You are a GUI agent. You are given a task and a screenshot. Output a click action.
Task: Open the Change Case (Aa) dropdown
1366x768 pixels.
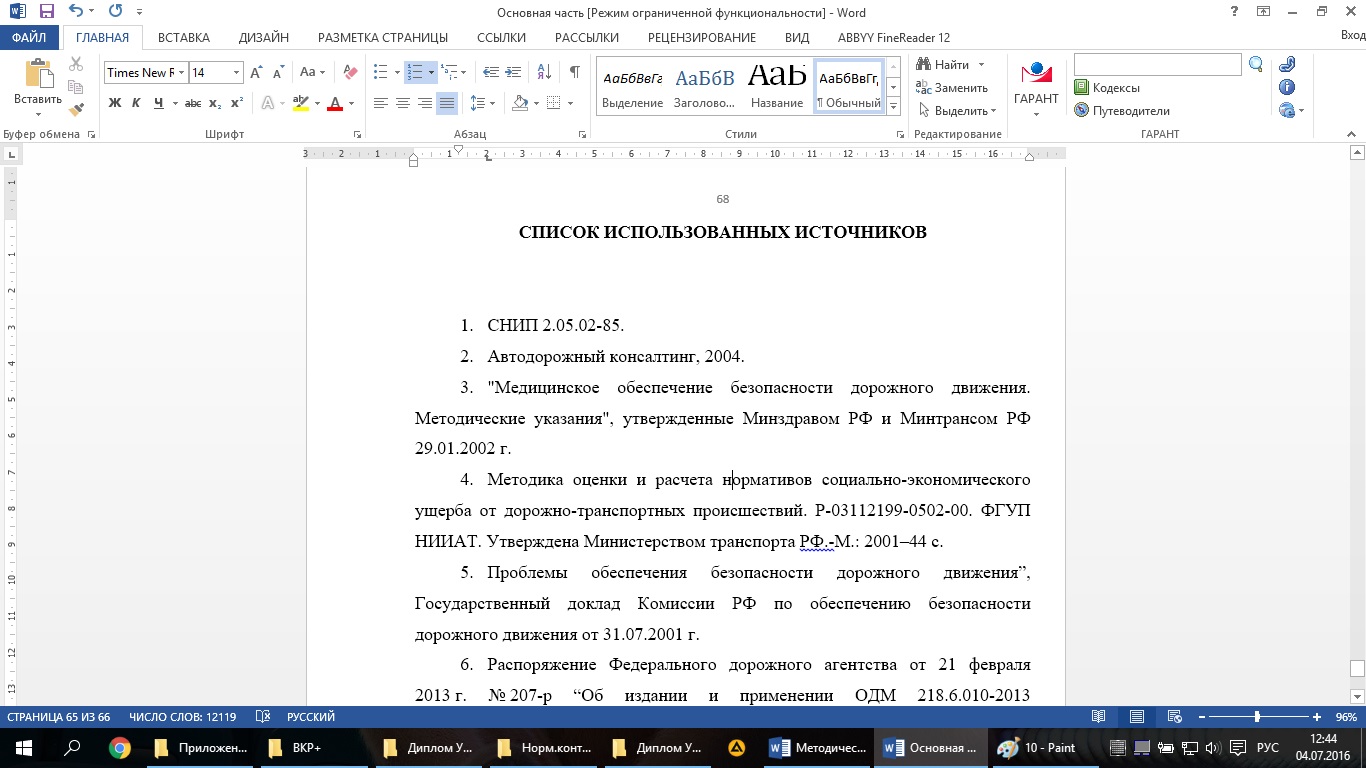(x=312, y=72)
